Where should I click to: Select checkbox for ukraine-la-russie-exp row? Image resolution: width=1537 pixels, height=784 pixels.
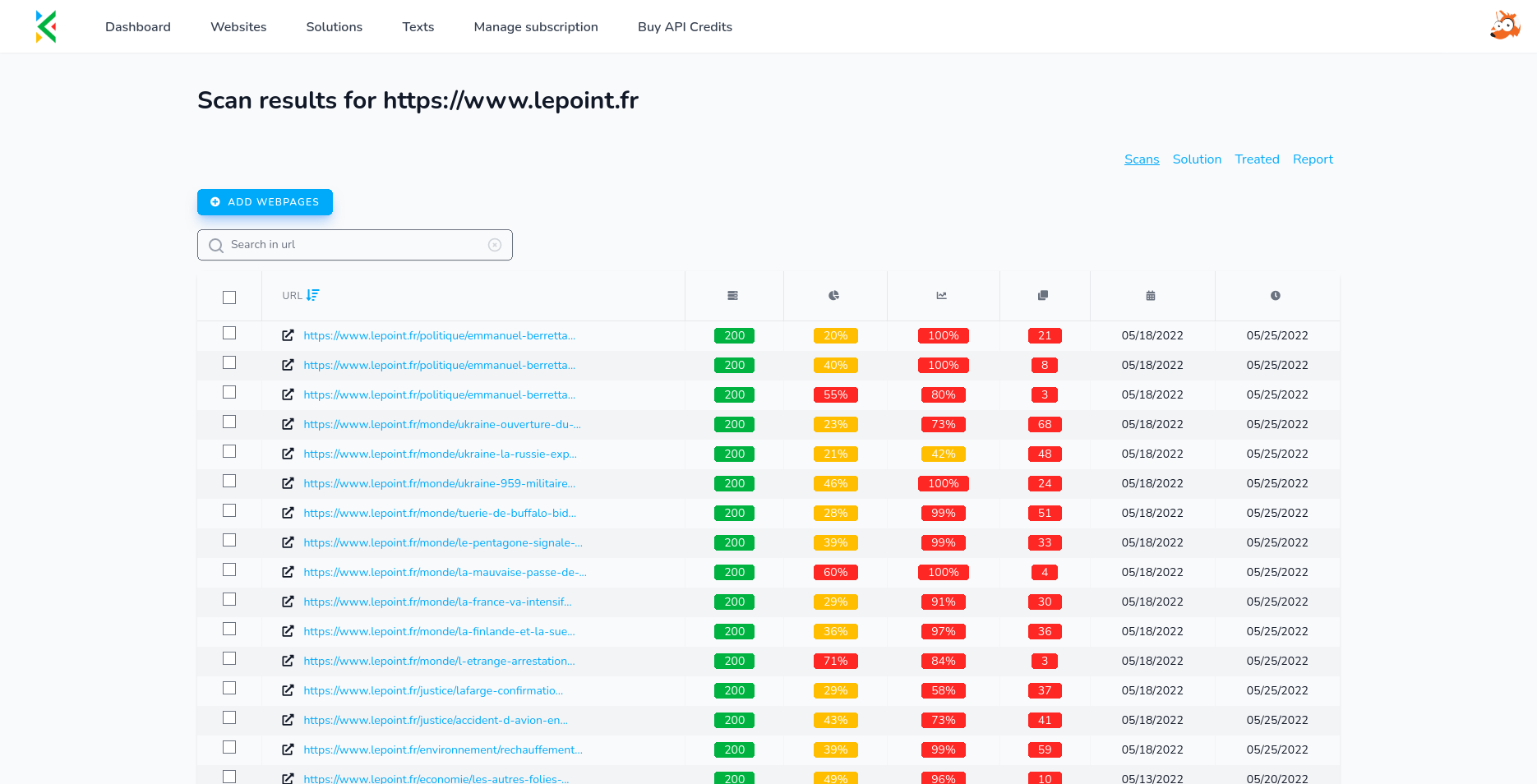pyautogui.click(x=229, y=451)
